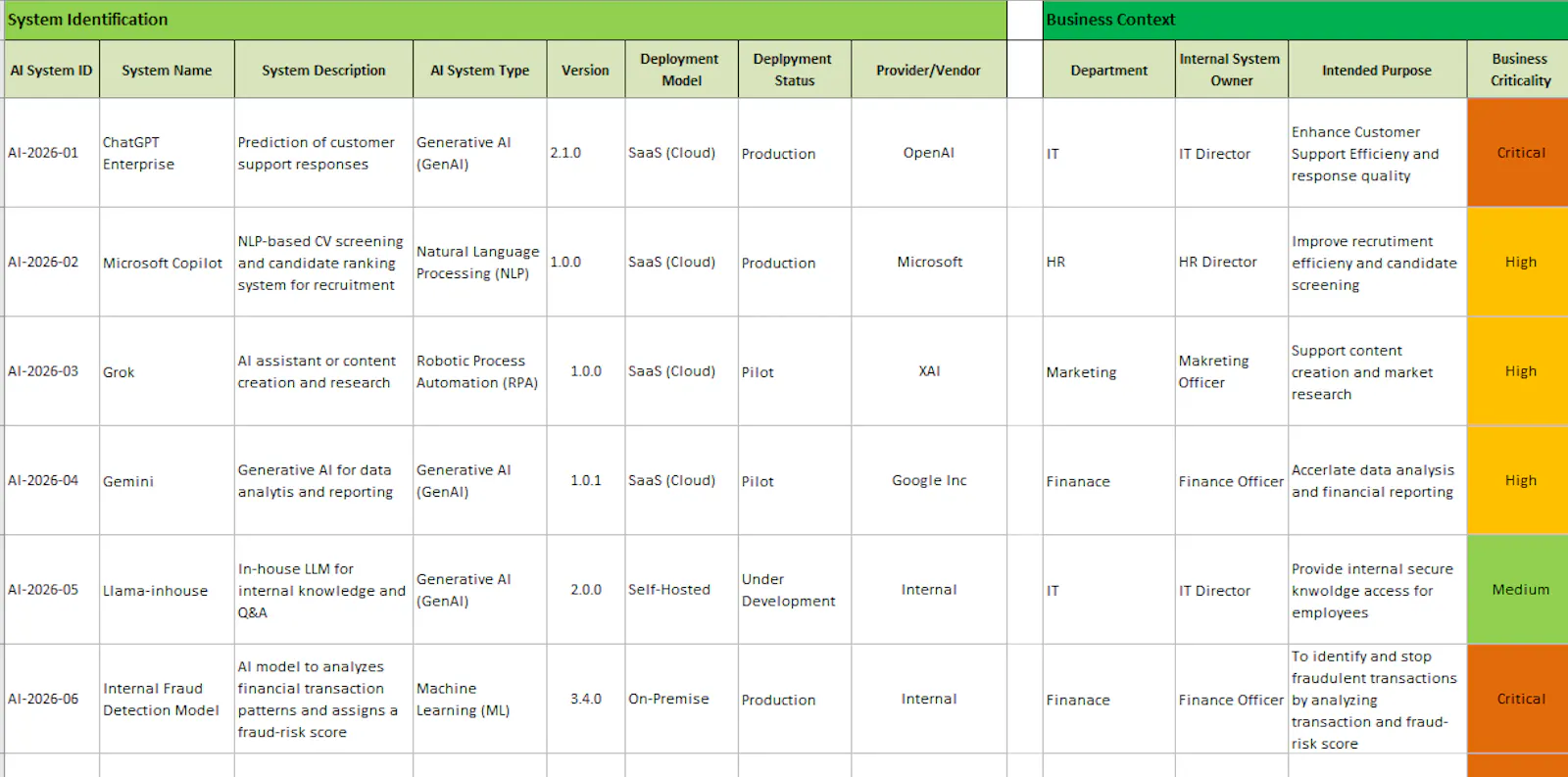Select the System Name column header

click(x=167, y=70)
